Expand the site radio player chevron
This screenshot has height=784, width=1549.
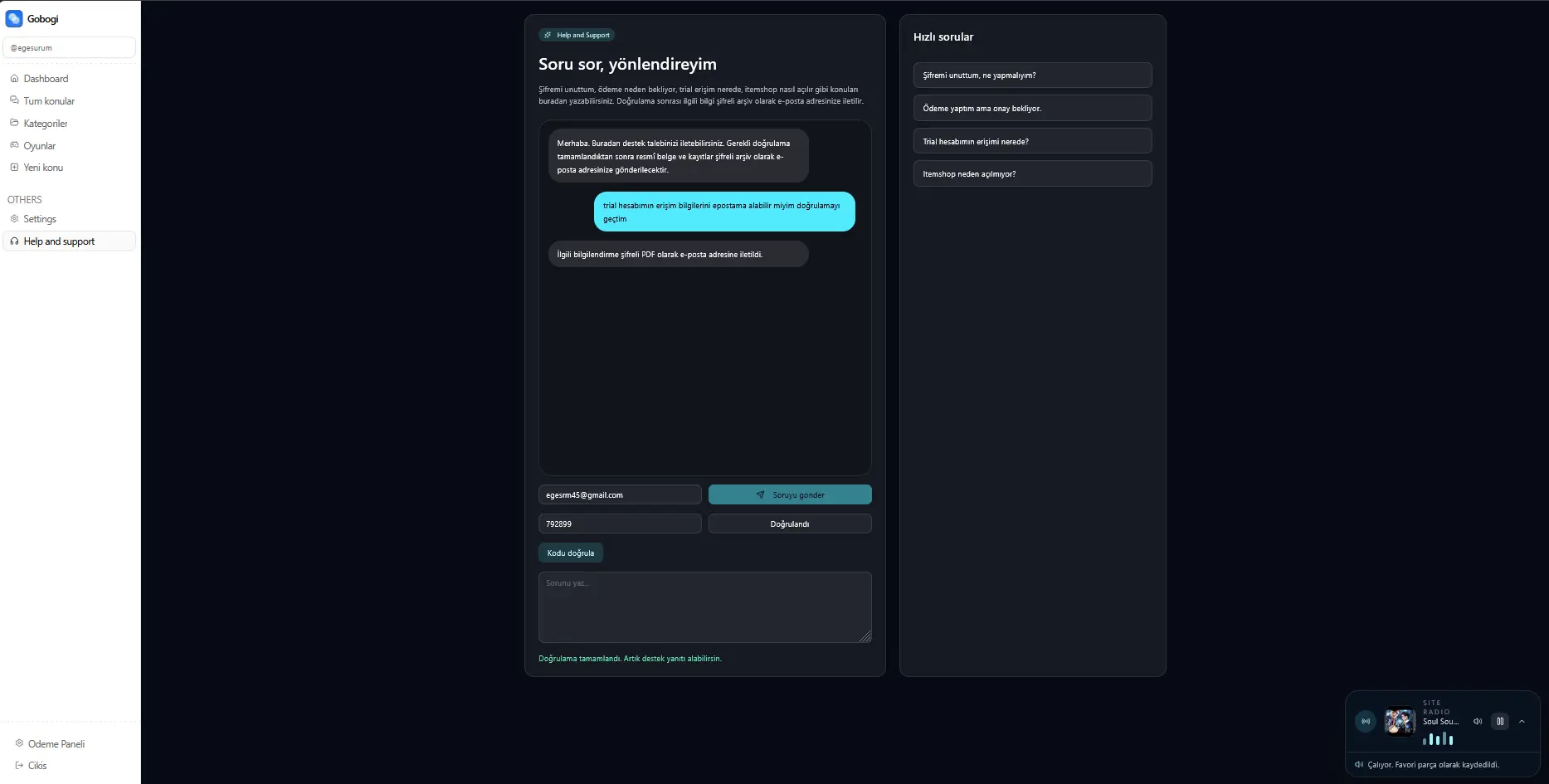[1522, 722]
